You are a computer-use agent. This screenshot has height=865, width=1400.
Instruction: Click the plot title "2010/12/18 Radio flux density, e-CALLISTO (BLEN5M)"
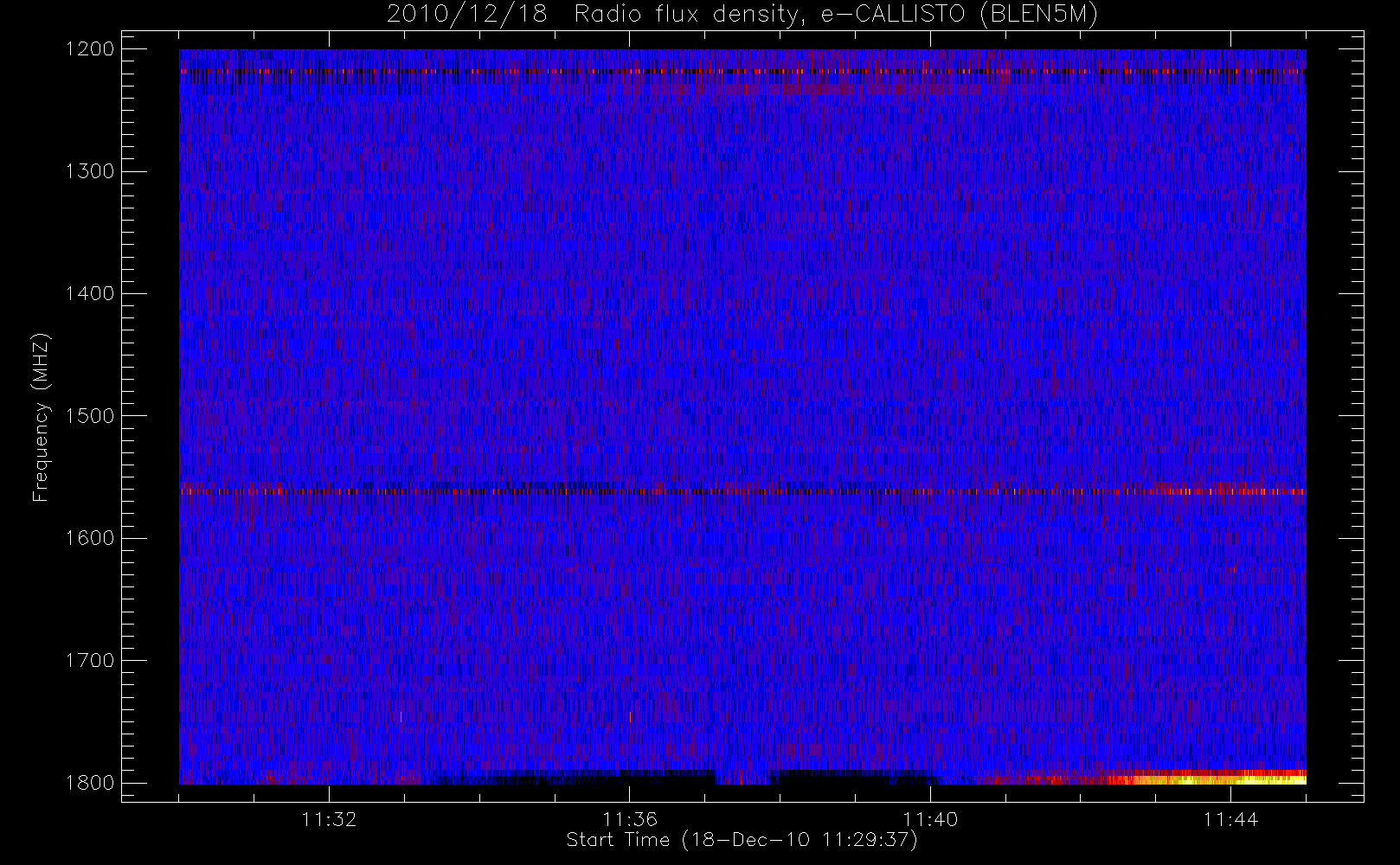742,15
